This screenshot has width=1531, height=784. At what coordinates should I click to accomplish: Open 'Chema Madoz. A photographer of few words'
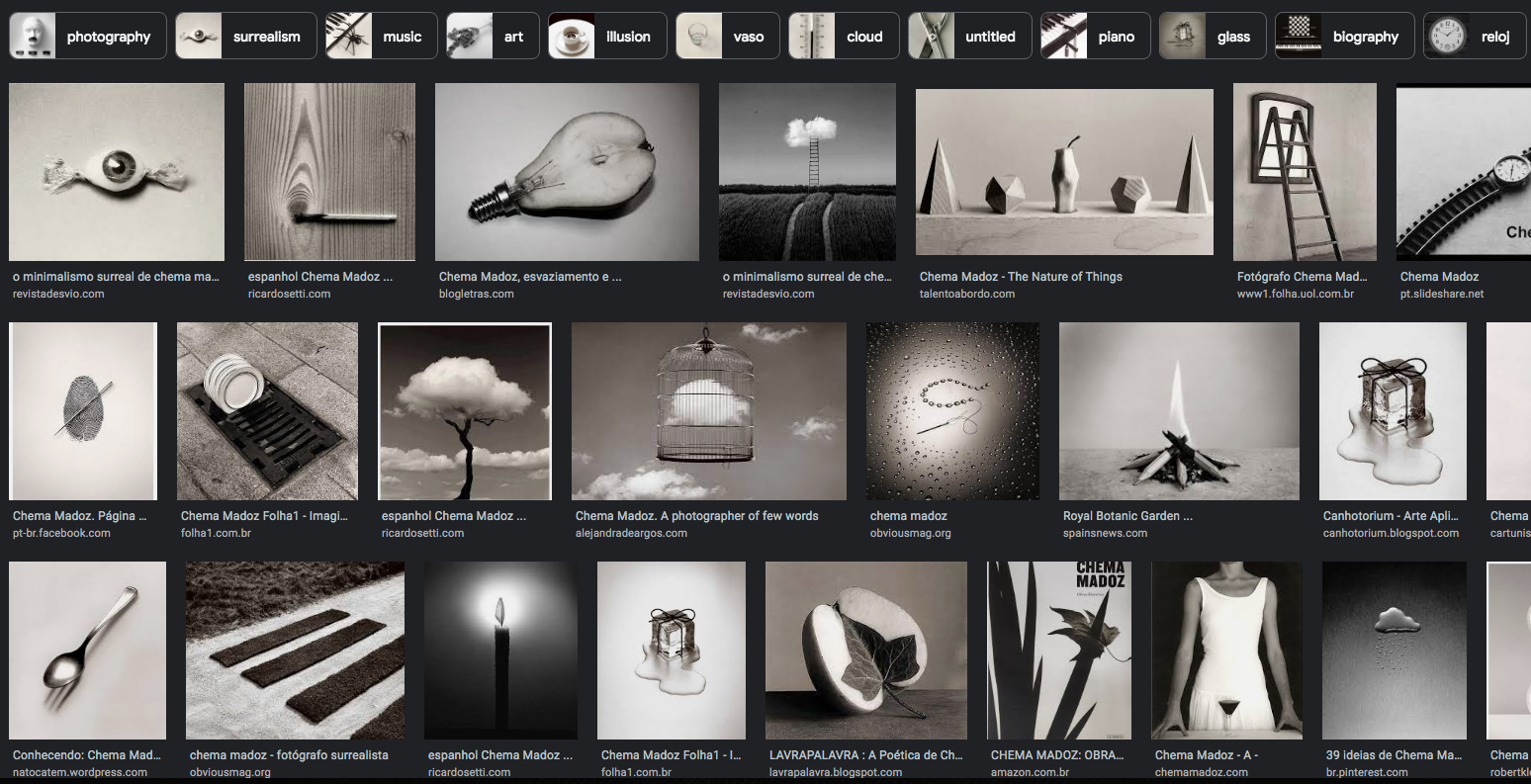tap(697, 516)
